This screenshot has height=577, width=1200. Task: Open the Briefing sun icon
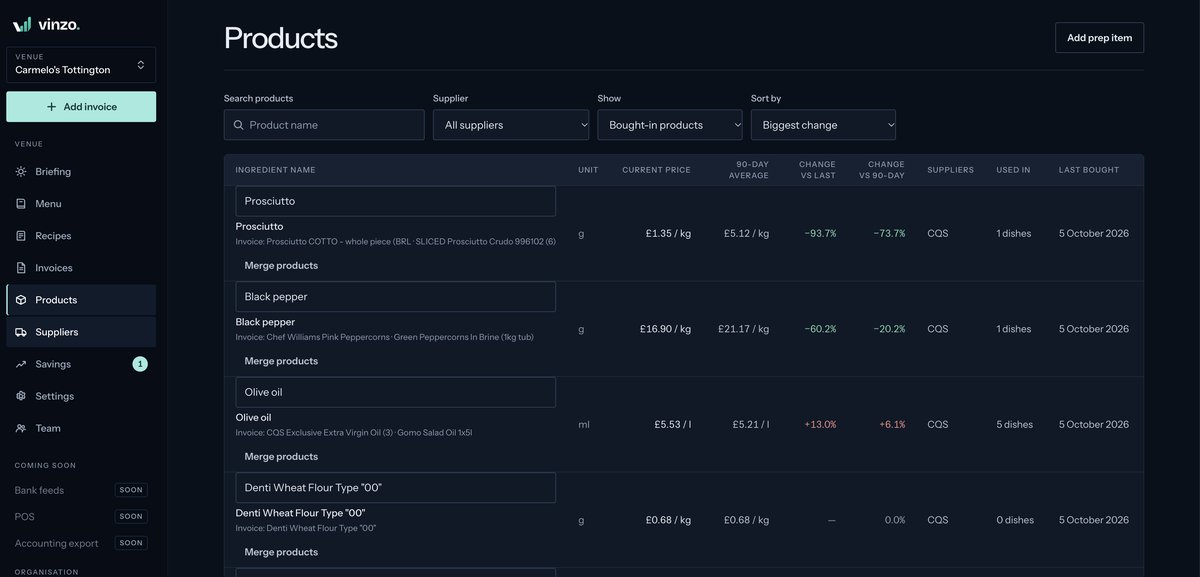(21, 172)
